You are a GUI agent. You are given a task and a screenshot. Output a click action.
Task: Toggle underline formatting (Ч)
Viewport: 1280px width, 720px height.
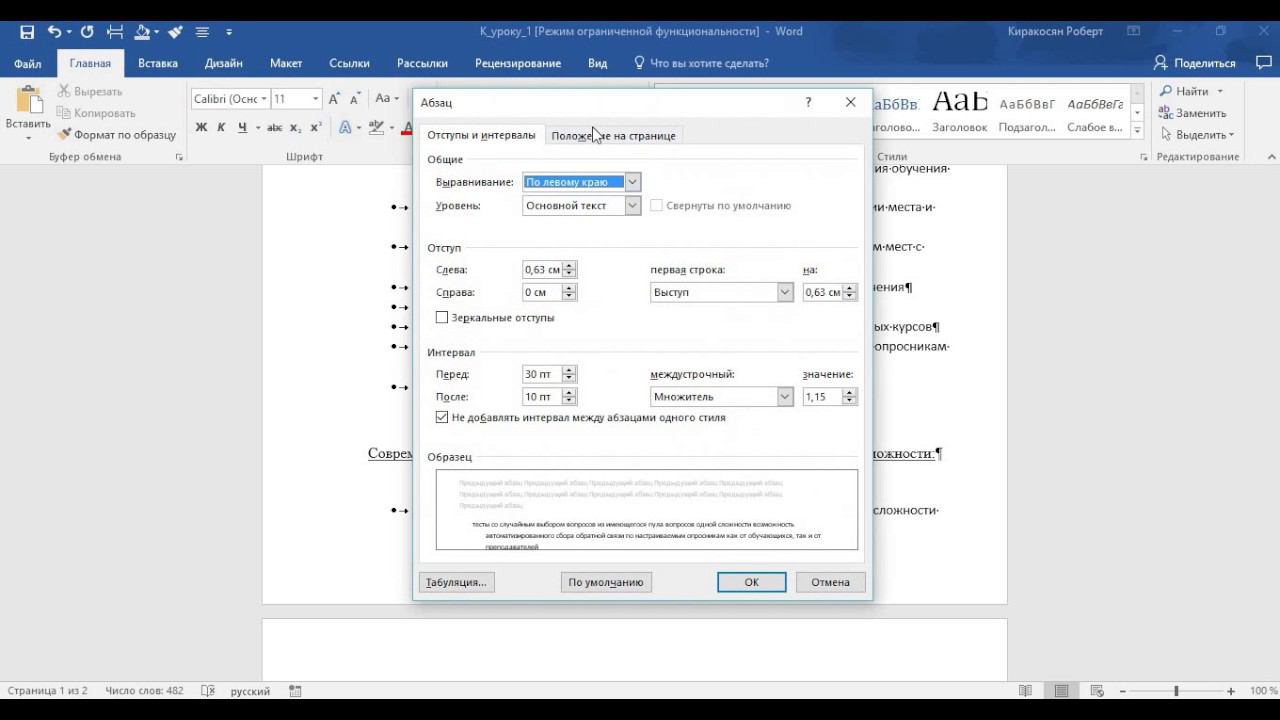241,127
